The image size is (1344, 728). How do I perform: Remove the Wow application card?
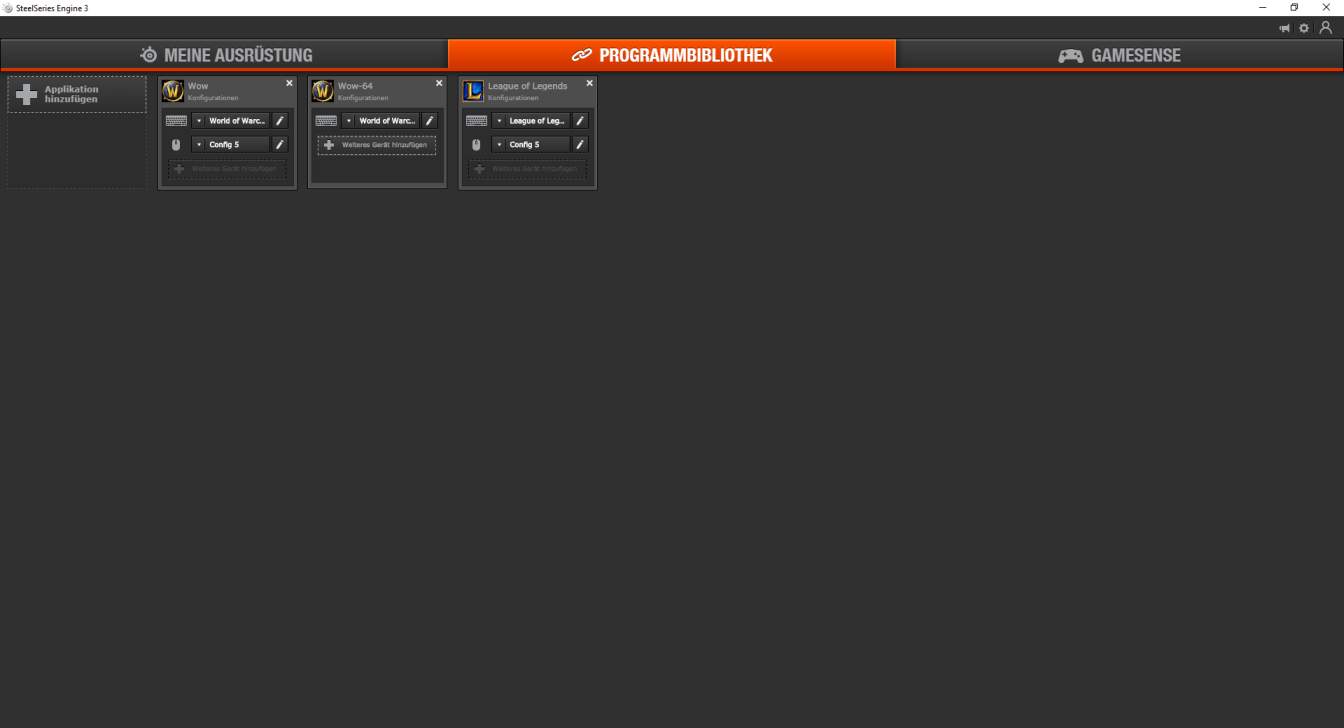click(x=290, y=83)
